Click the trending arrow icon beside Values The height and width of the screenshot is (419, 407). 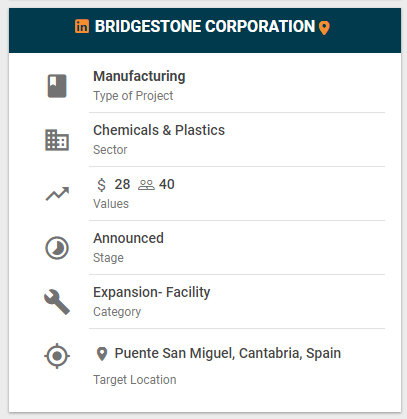click(x=57, y=194)
